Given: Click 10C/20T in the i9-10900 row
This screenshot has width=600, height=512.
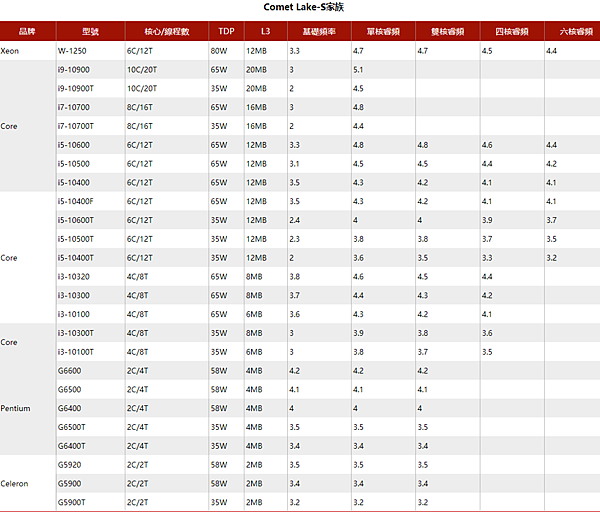Looking at the screenshot, I should (x=142, y=70).
